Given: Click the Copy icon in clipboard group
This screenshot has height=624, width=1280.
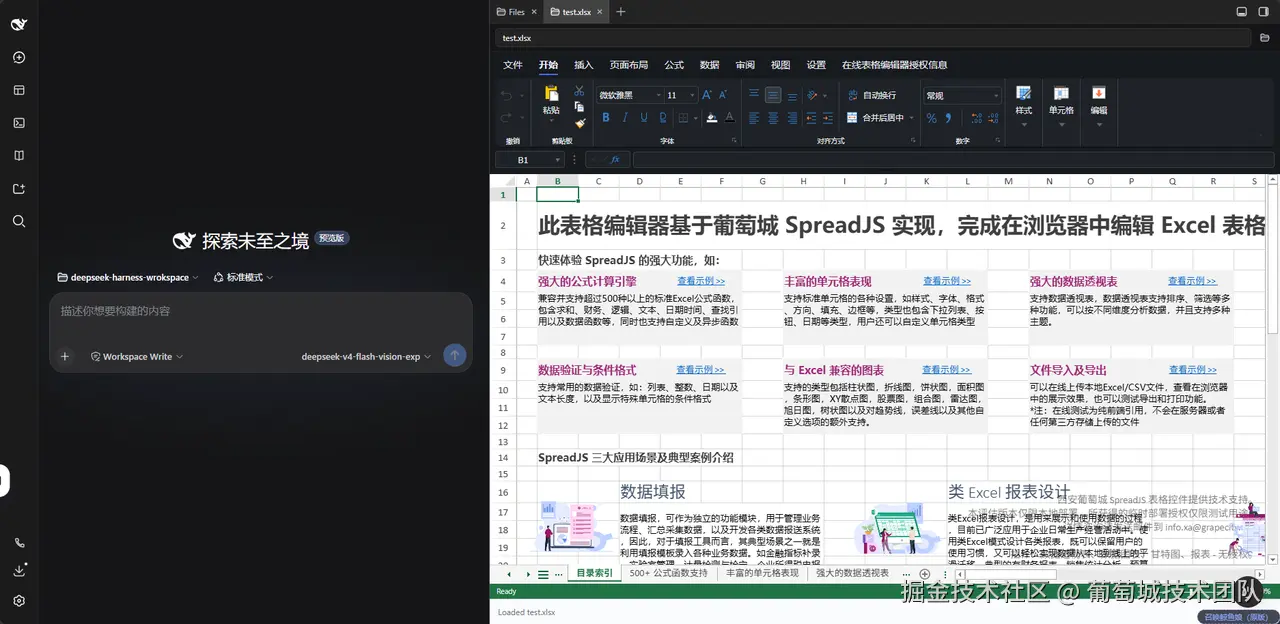Looking at the screenshot, I should pyautogui.click(x=579, y=107).
